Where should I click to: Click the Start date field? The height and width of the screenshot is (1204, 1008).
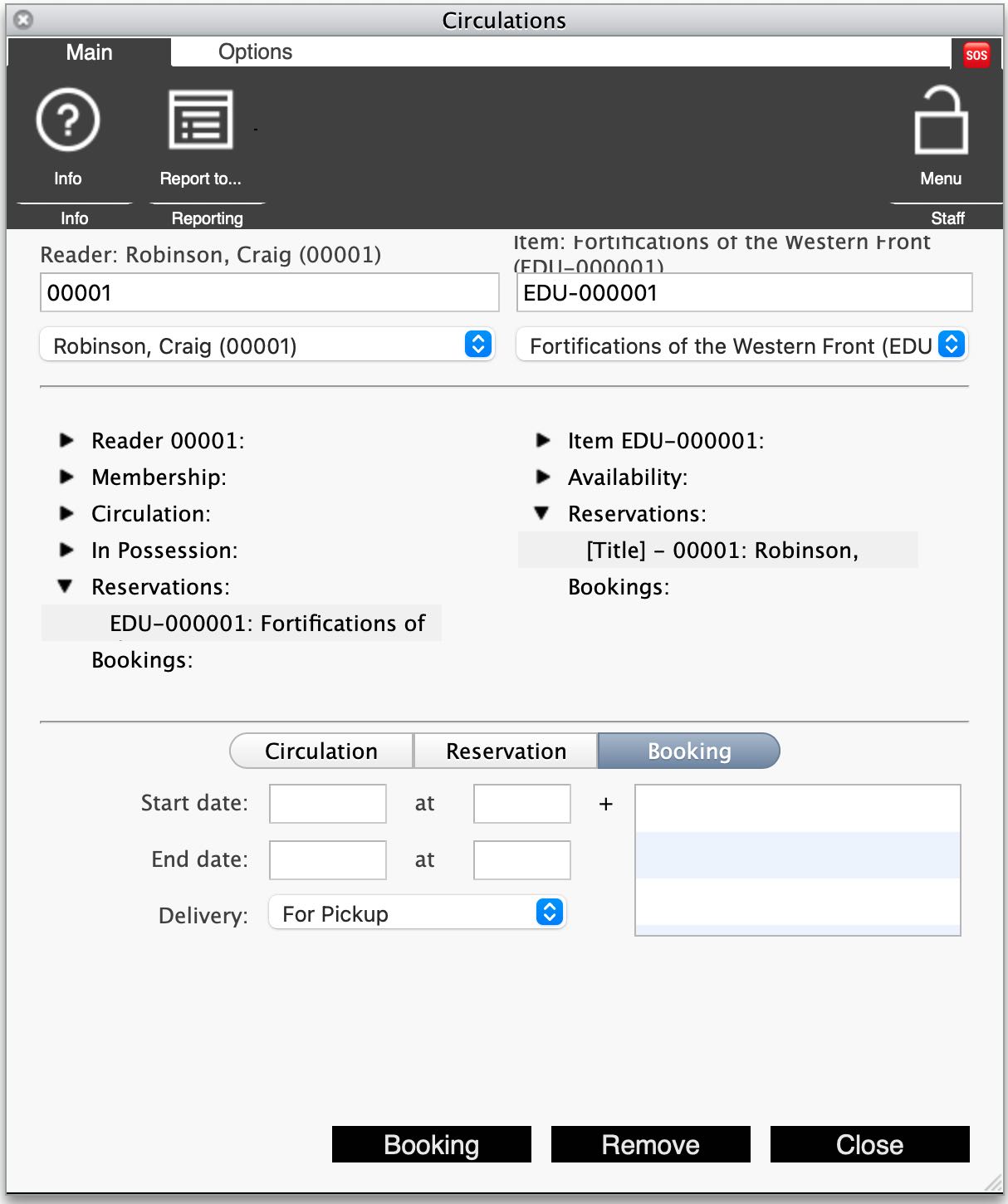pyautogui.click(x=328, y=804)
